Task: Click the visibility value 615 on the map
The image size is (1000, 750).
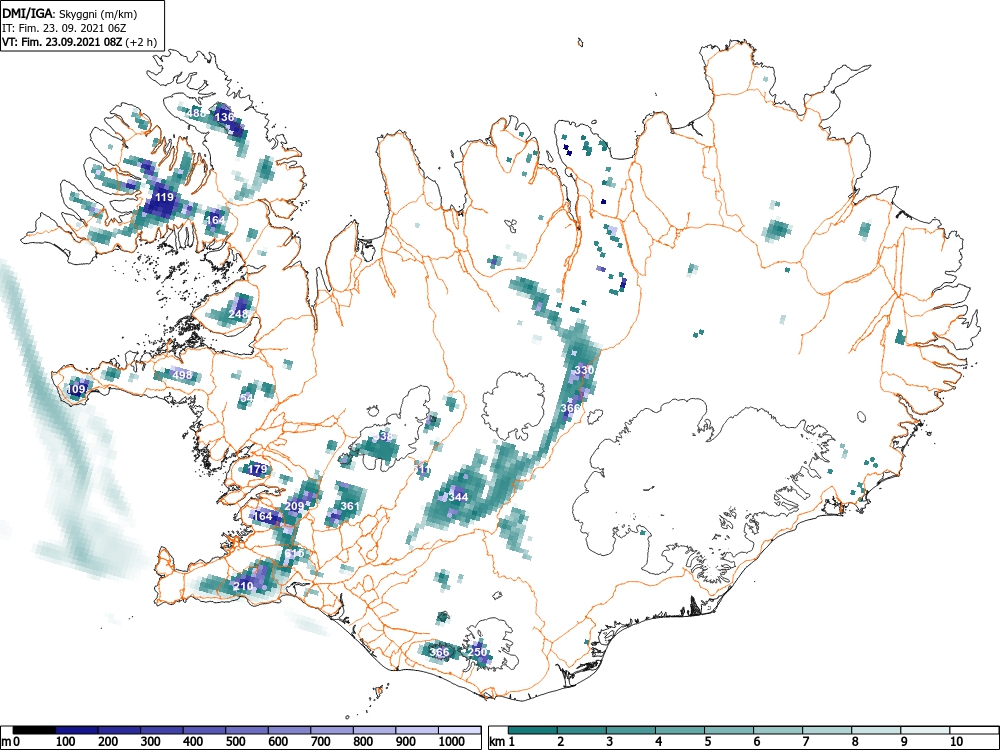Action: 295,553
